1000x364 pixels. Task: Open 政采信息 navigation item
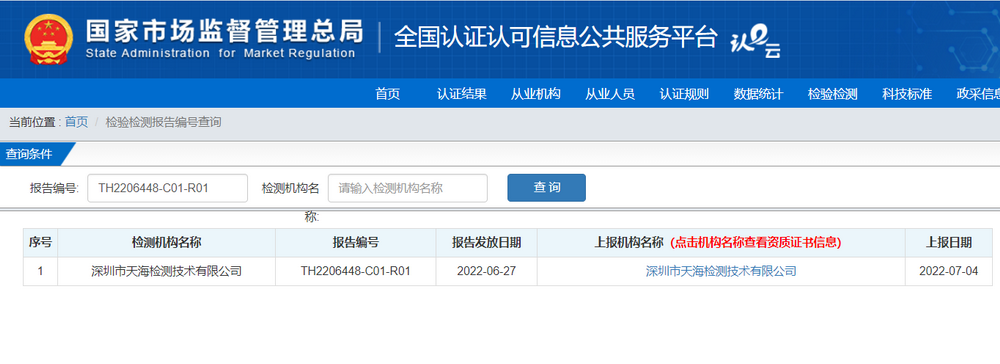click(978, 94)
